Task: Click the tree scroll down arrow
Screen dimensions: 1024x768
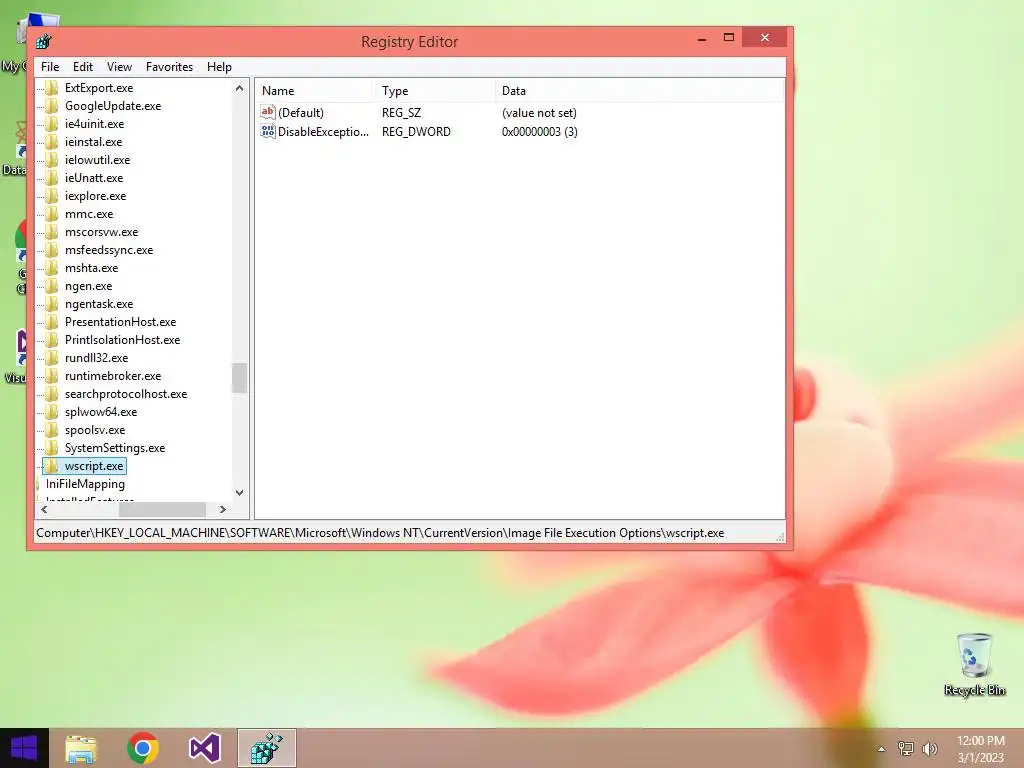Action: pos(240,492)
